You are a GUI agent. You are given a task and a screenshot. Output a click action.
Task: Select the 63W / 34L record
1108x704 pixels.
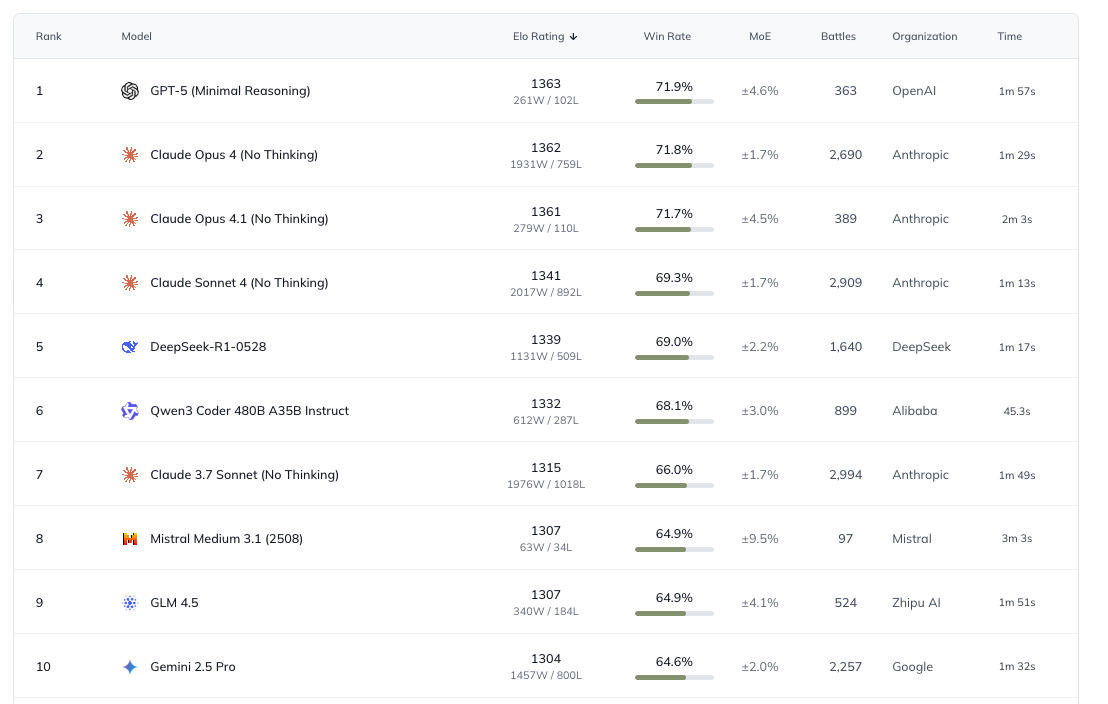point(546,548)
